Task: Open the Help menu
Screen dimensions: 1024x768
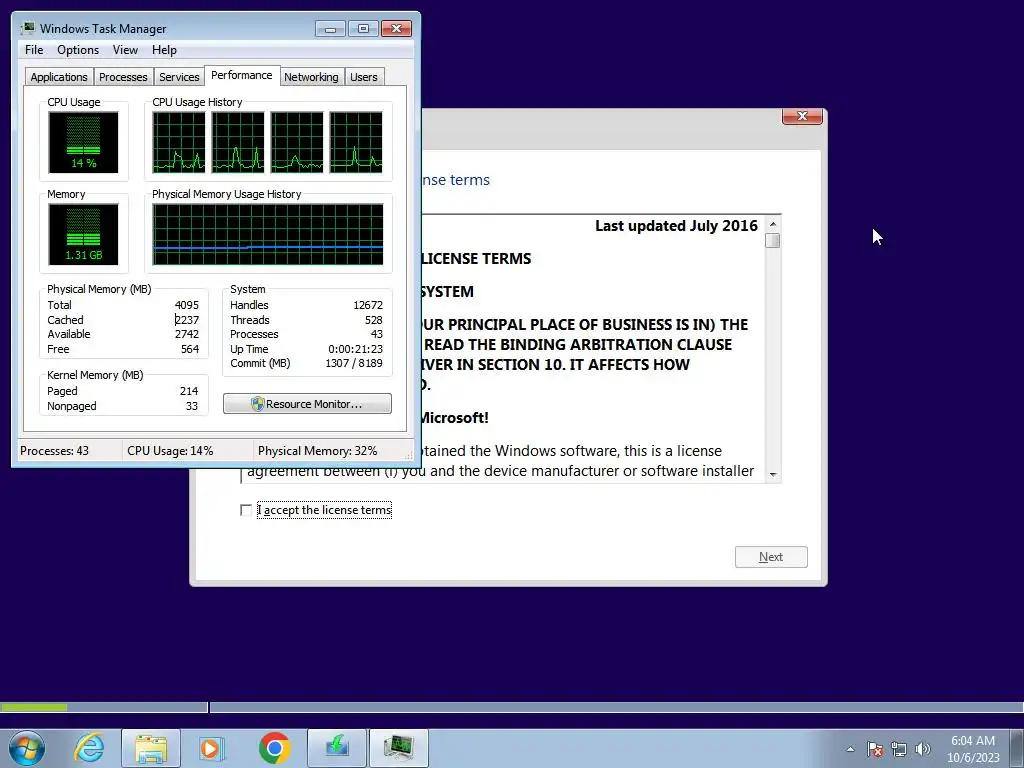Action: pyautogui.click(x=164, y=50)
